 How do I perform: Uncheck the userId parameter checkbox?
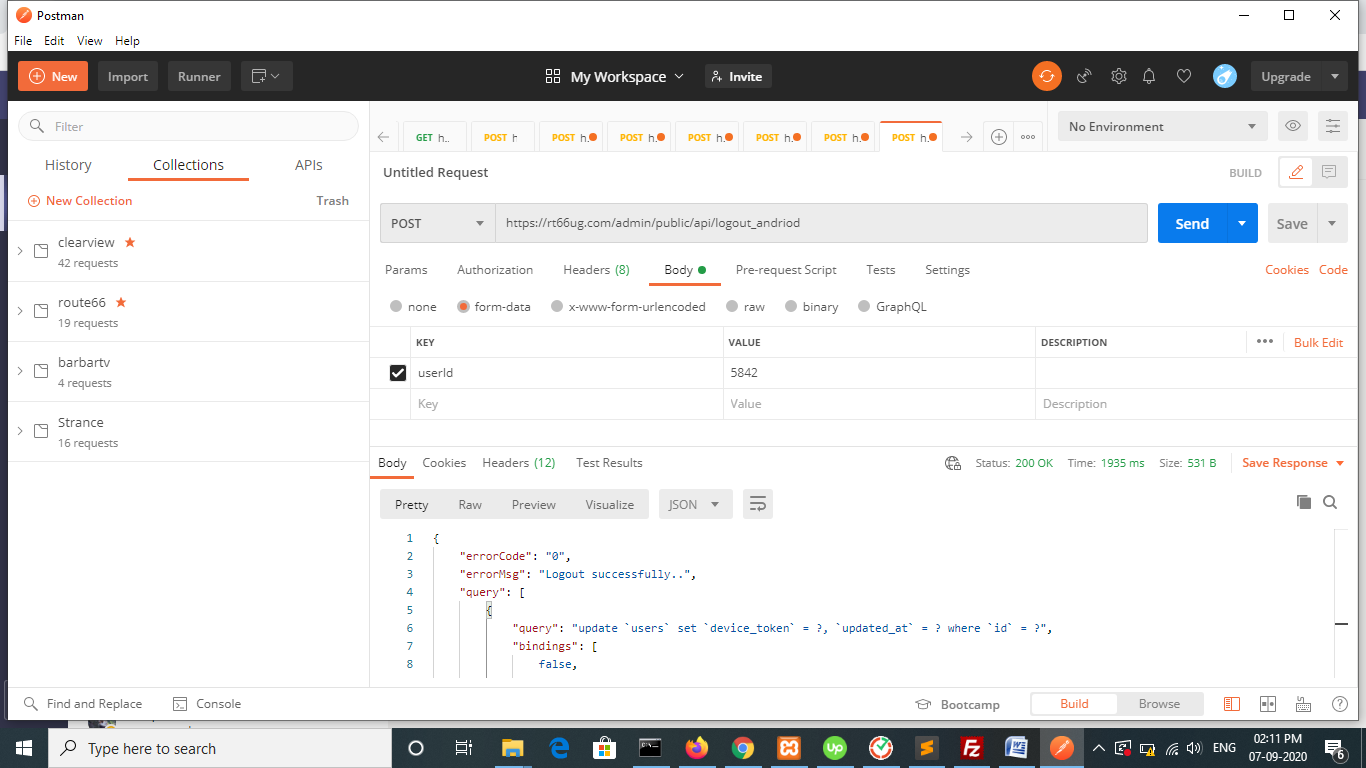[397, 373]
